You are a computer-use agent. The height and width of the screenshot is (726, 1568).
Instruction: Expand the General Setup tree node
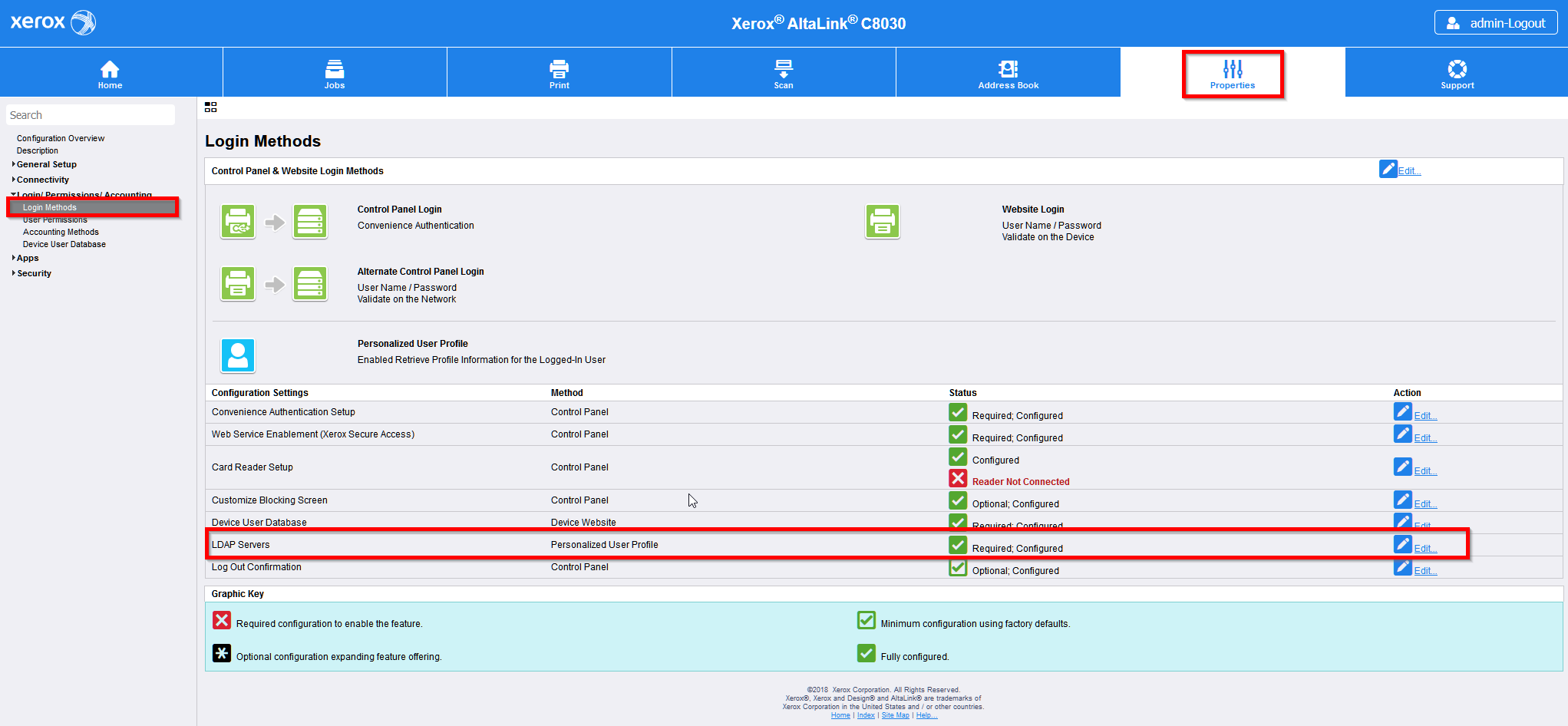(x=14, y=164)
